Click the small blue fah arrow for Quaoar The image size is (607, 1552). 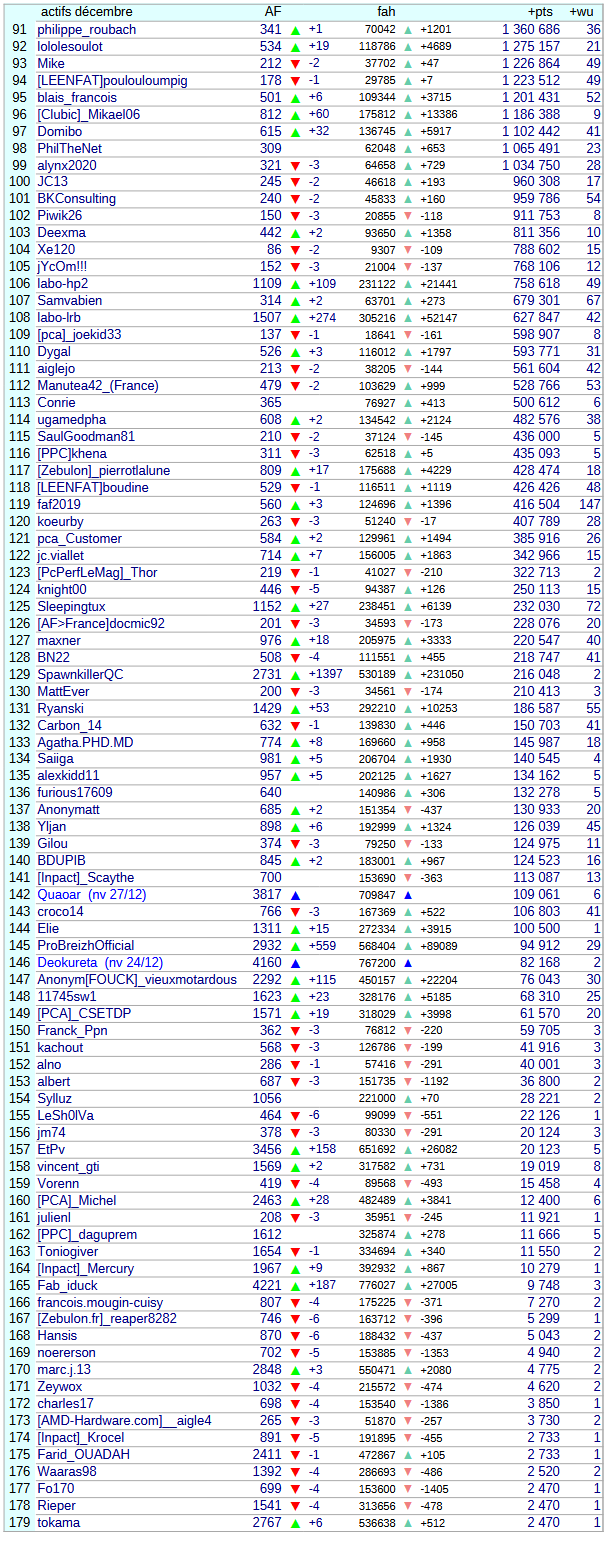(x=407, y=894)
